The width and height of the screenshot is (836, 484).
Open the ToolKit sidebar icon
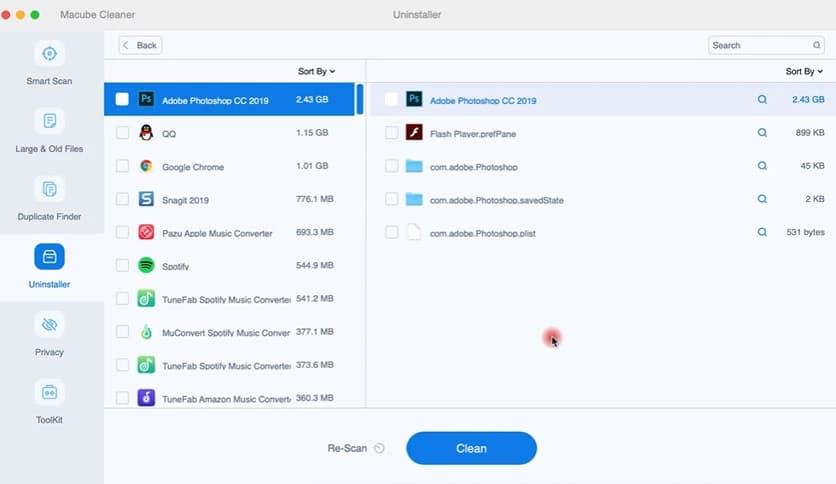(x=49, y=392)
